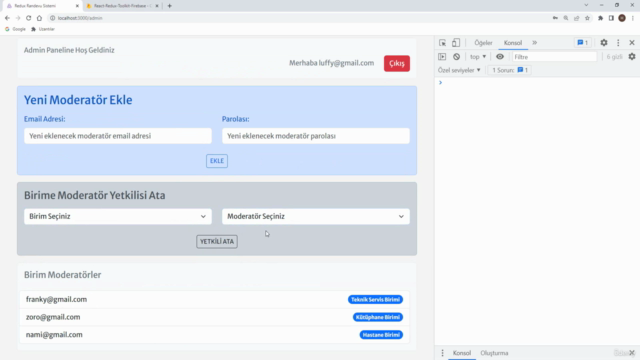Open the tab search dropdown arrow
Screen dimensions: 640x360
[x=586, y=5]
